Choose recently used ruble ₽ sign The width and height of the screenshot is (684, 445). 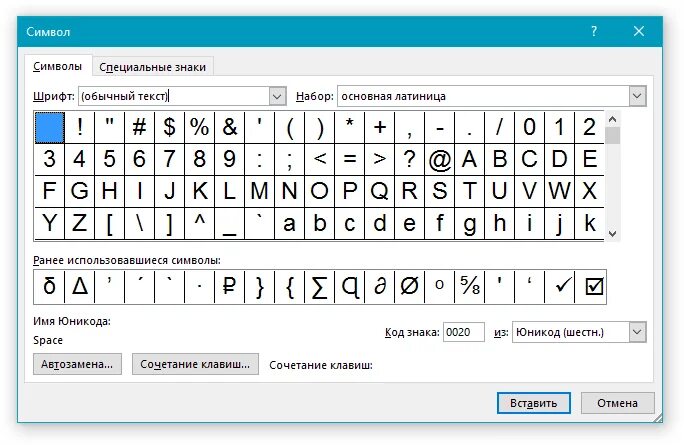point(230,287)
